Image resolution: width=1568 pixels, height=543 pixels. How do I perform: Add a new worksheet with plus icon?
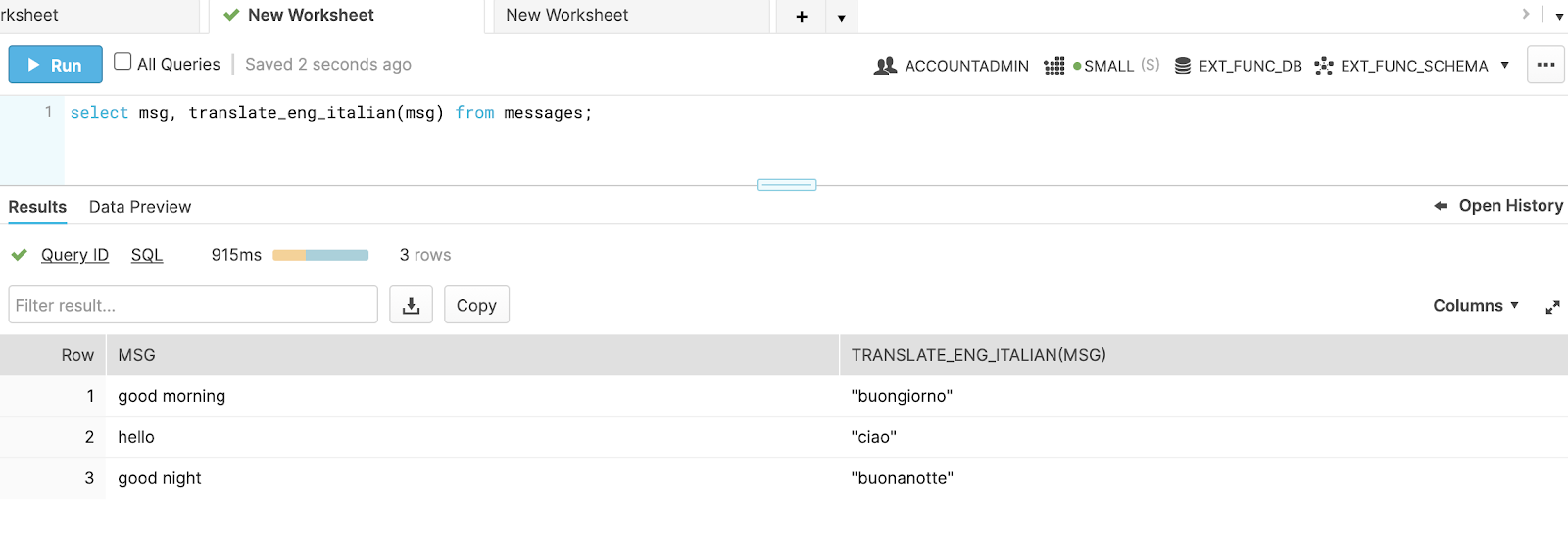click(x=802, y=17)
